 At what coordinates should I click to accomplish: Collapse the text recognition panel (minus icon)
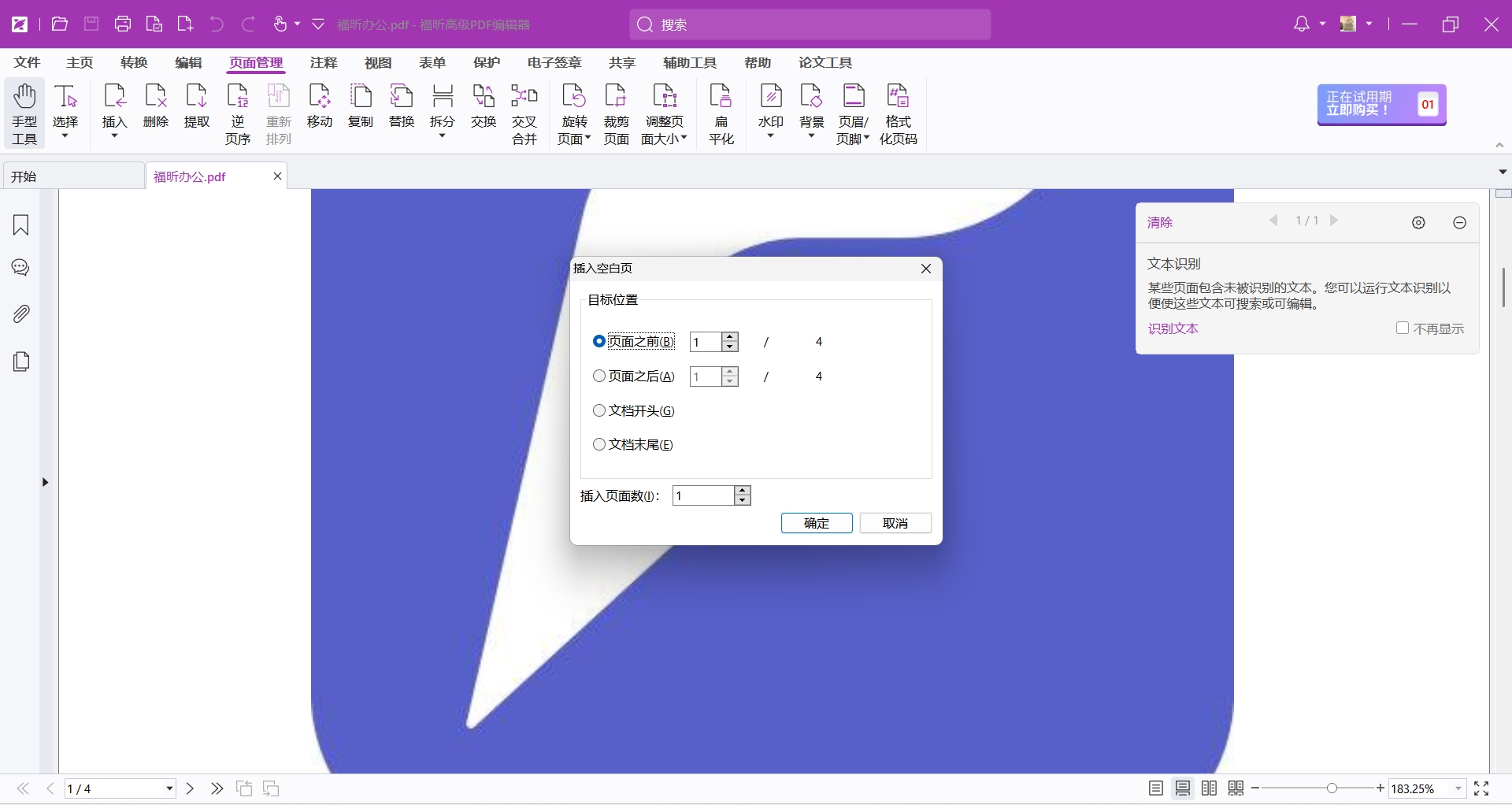point(1459,223)
